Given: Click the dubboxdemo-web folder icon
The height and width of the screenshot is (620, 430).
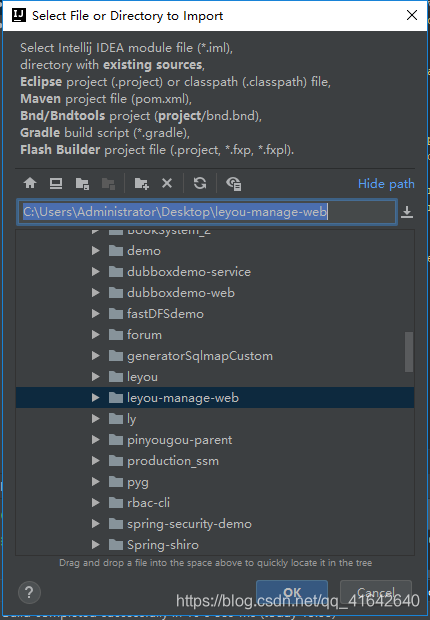Looking at the screenshot, I should click(116, 293).
